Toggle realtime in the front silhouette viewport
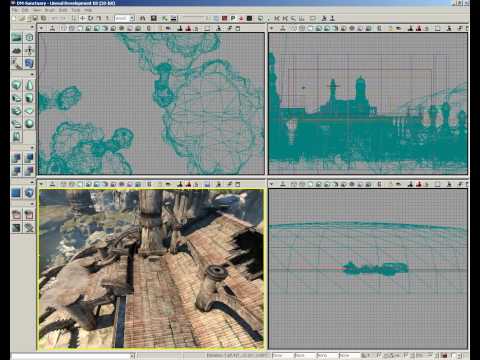 (283, 28)
